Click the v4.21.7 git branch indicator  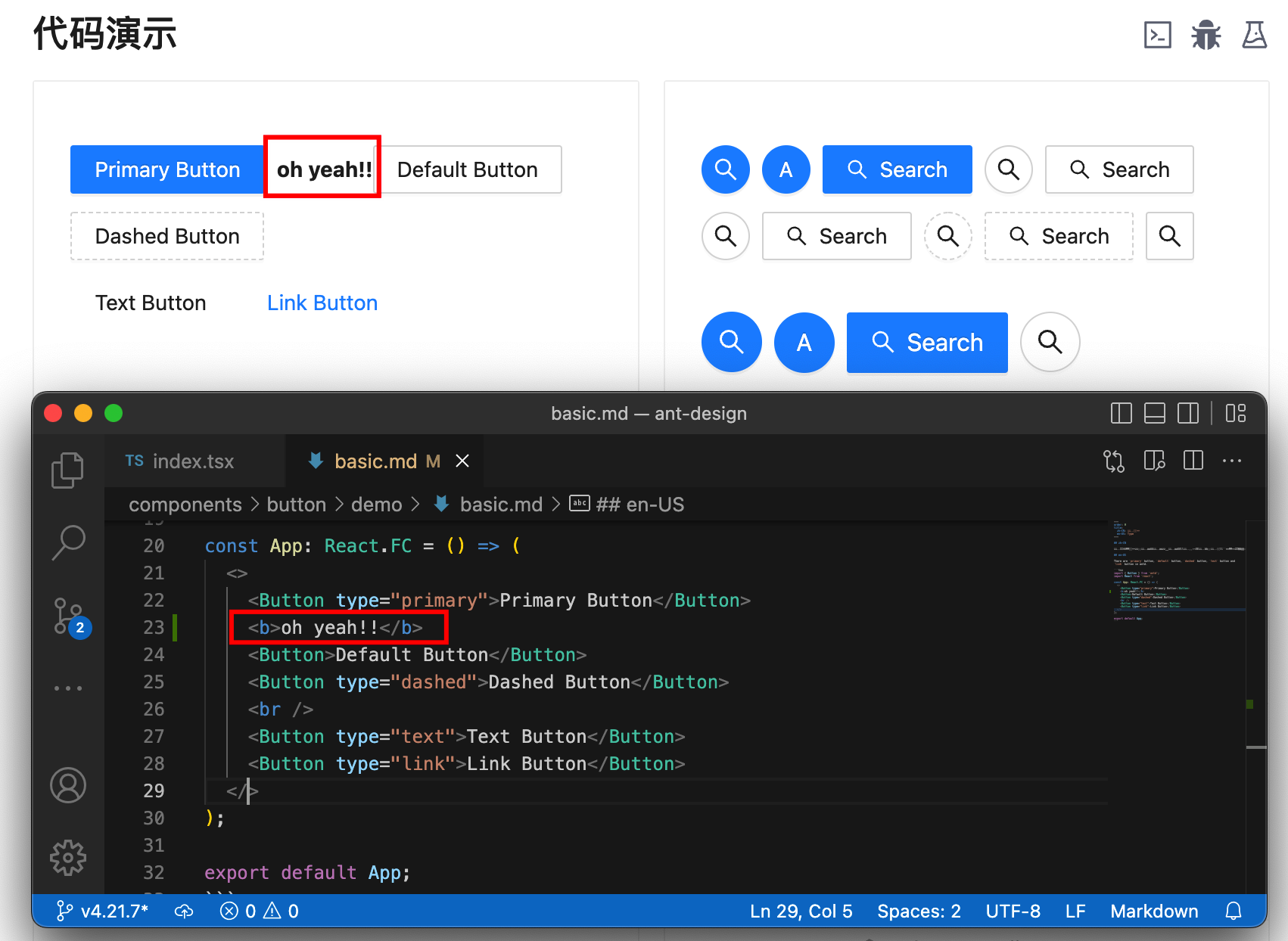coord(104,911)
